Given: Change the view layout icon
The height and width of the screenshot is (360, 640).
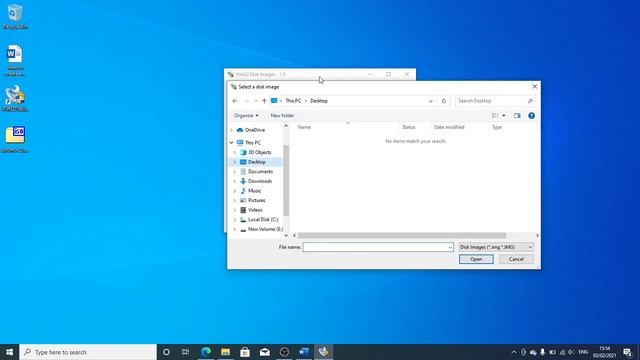Looking at the screenshot, I should (495, 116).
